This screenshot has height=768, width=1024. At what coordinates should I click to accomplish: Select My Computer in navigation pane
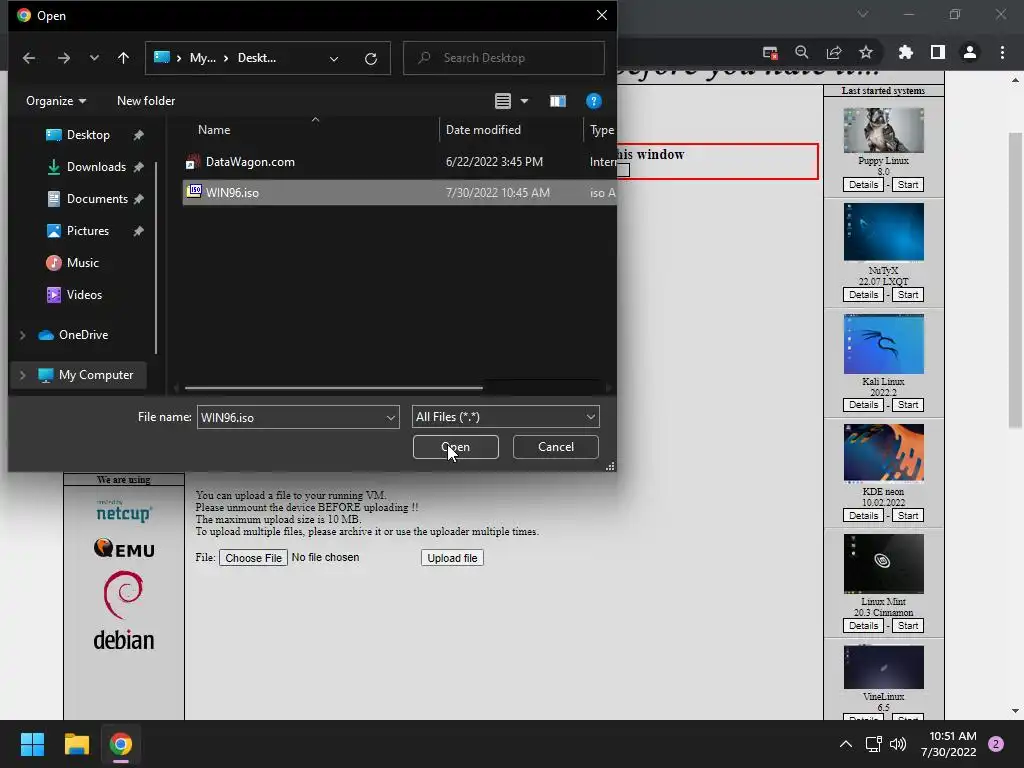tap(95, 376)
